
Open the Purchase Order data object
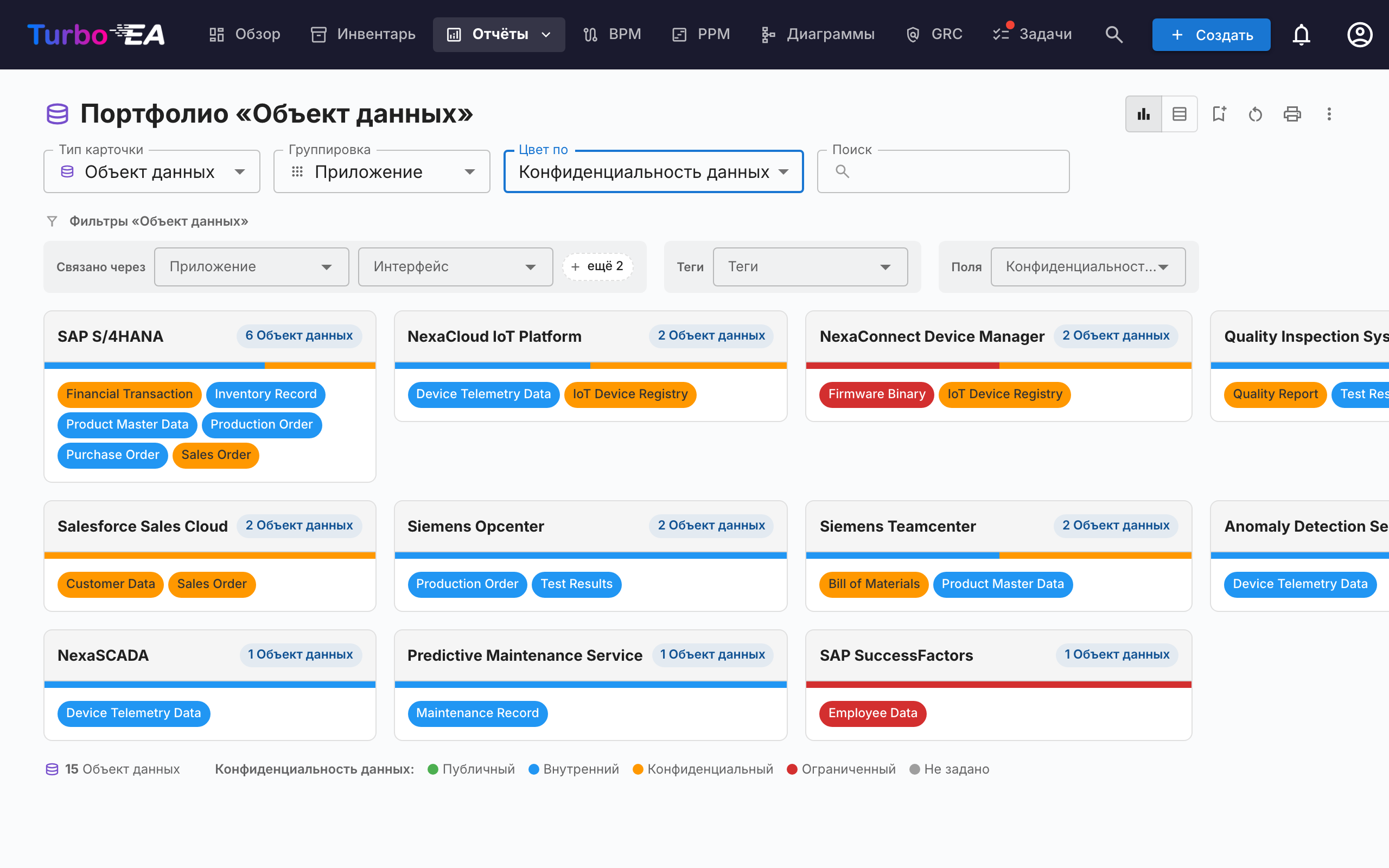click(112, 455)
